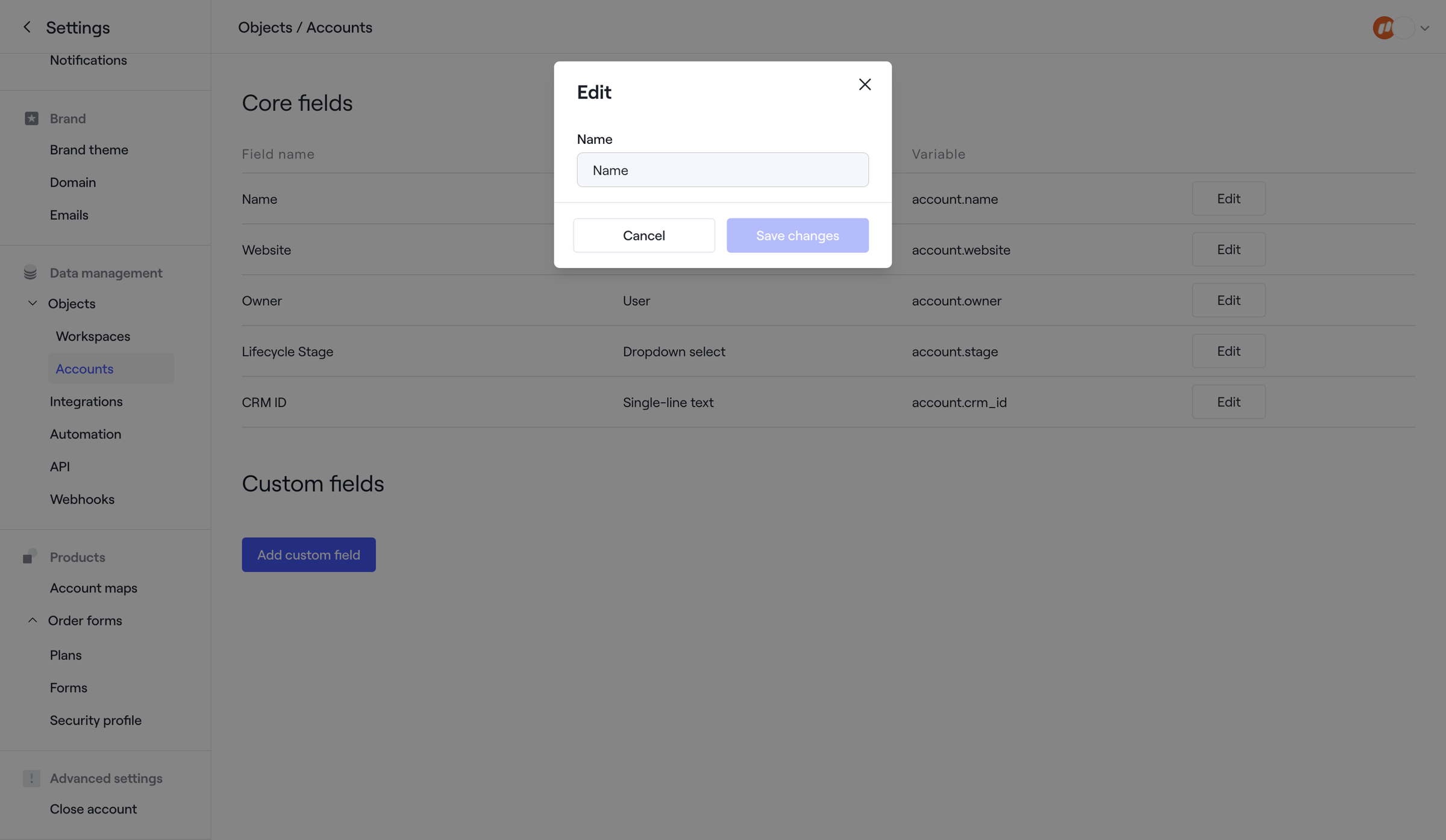Click the CRM ID field name
The width and height of the screenshot is (1446, 840).
[x=264, y=402]
